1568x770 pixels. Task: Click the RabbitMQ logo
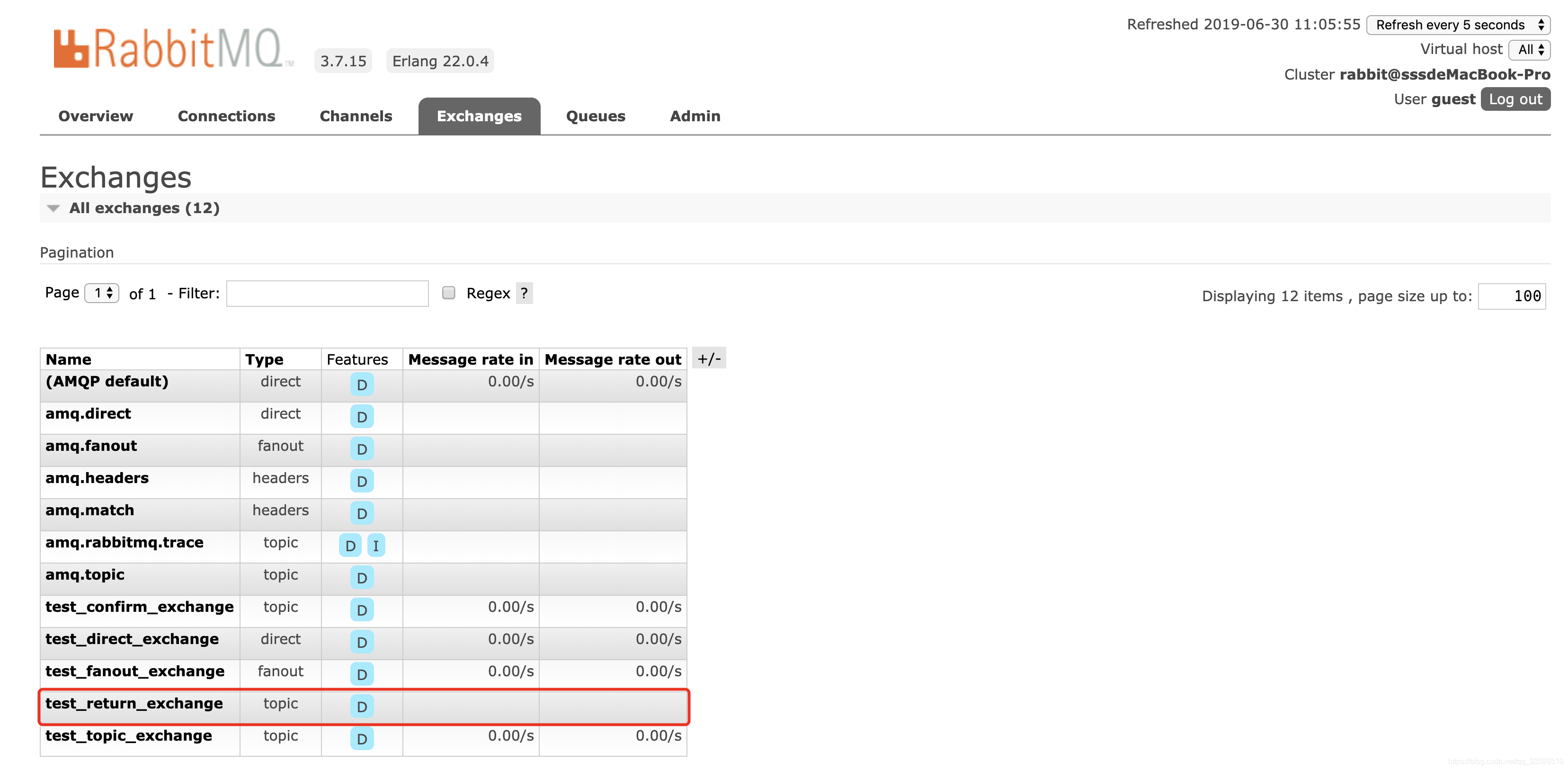(x=173, y=49)
